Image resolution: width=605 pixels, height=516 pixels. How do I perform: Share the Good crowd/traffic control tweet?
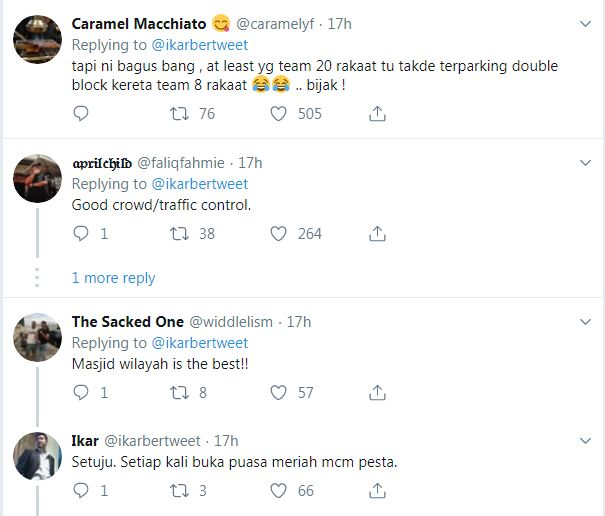coord(378,233)
